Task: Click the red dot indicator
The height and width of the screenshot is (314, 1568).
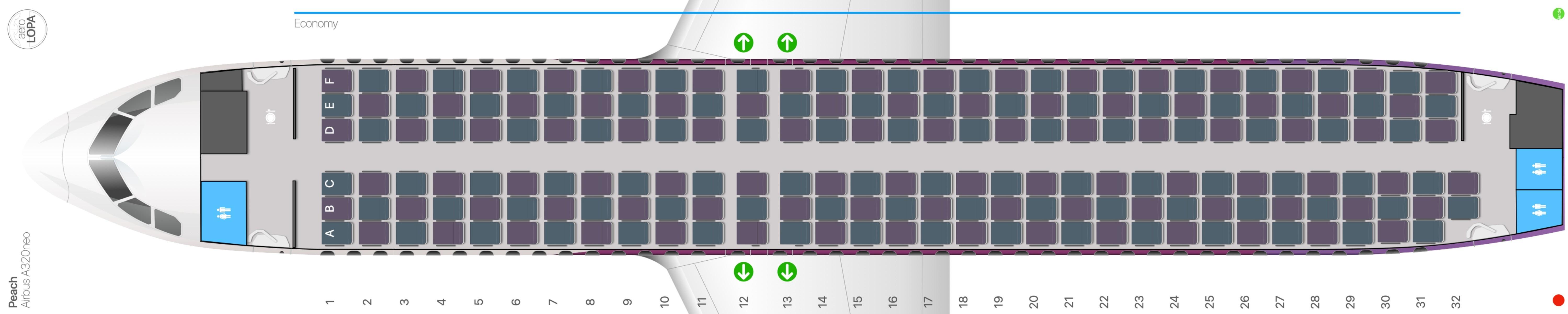Action: coord(1559,300)
